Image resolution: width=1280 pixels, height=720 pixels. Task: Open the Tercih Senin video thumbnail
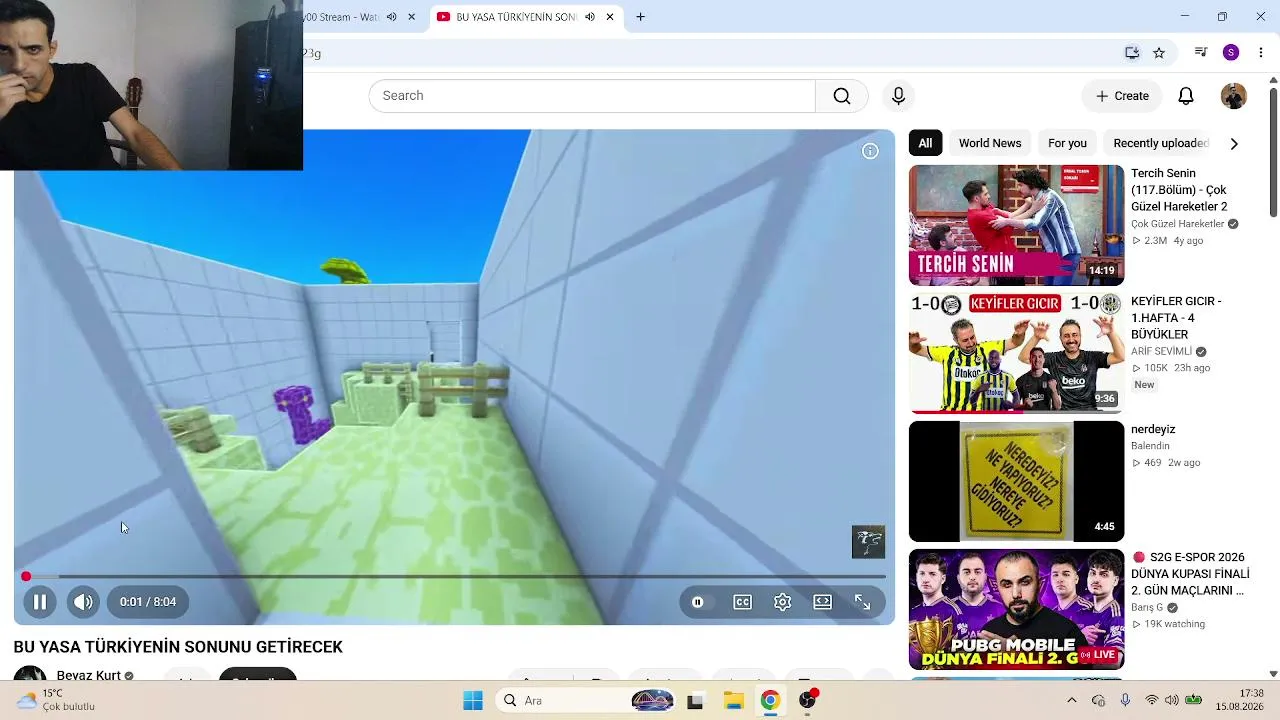1016,225
